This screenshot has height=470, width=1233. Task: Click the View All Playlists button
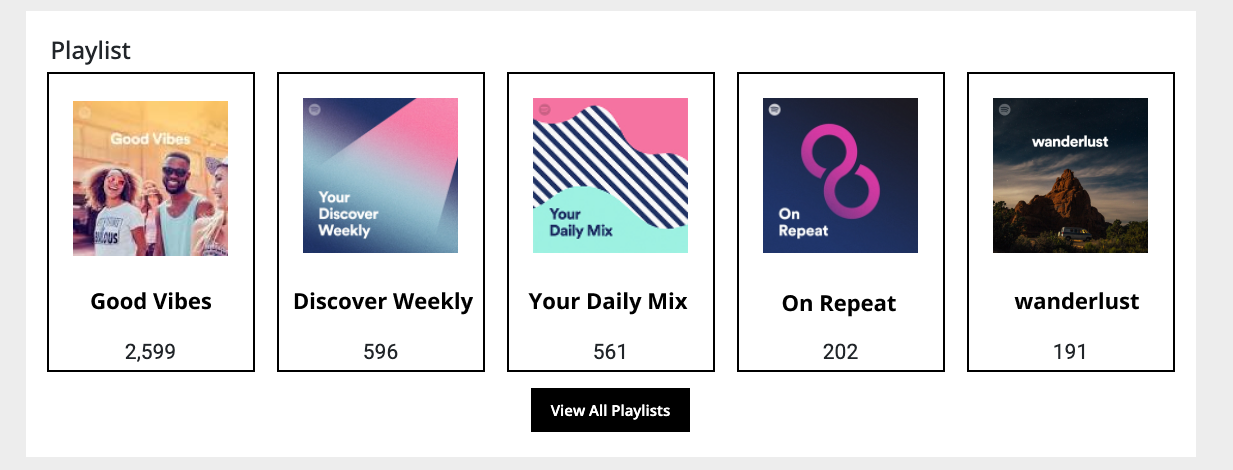(x=610, y=410)
